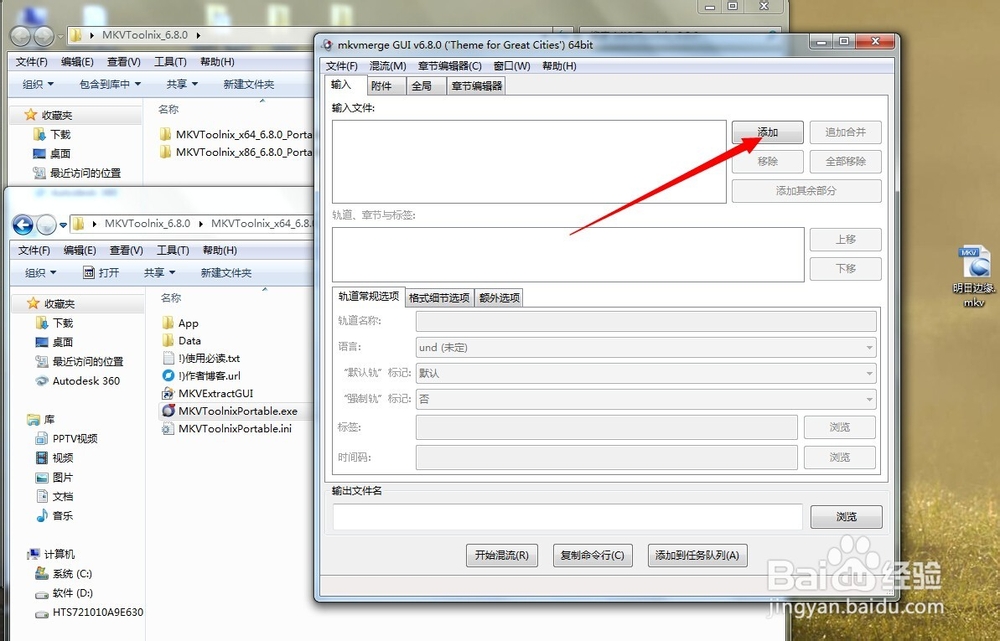Click Back arrow in front Explorer window
Viewport: 1000px width, 641px height.
click(23, 225)
